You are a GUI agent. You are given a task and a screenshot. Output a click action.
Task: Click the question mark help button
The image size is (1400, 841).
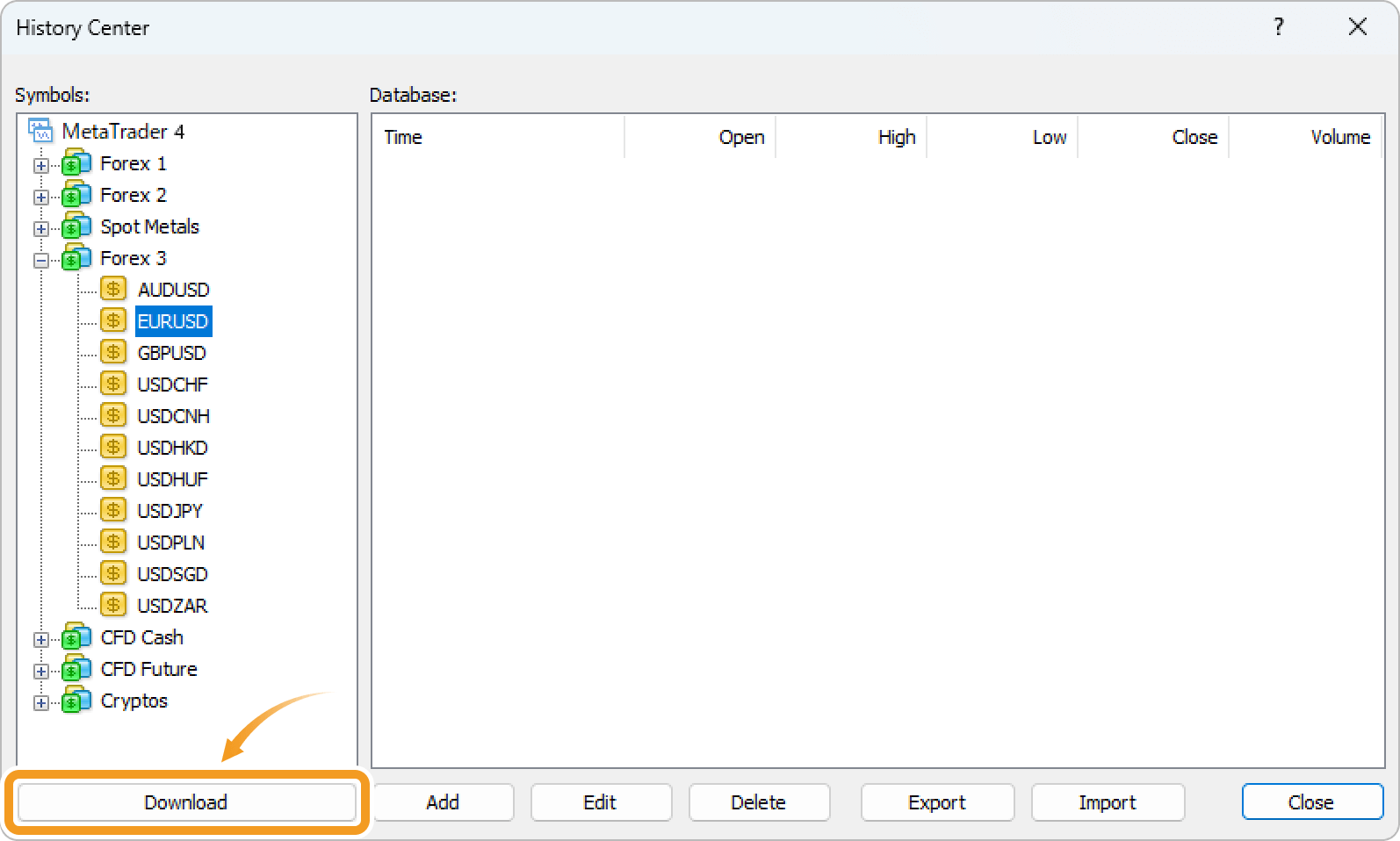pos(1279,27)
